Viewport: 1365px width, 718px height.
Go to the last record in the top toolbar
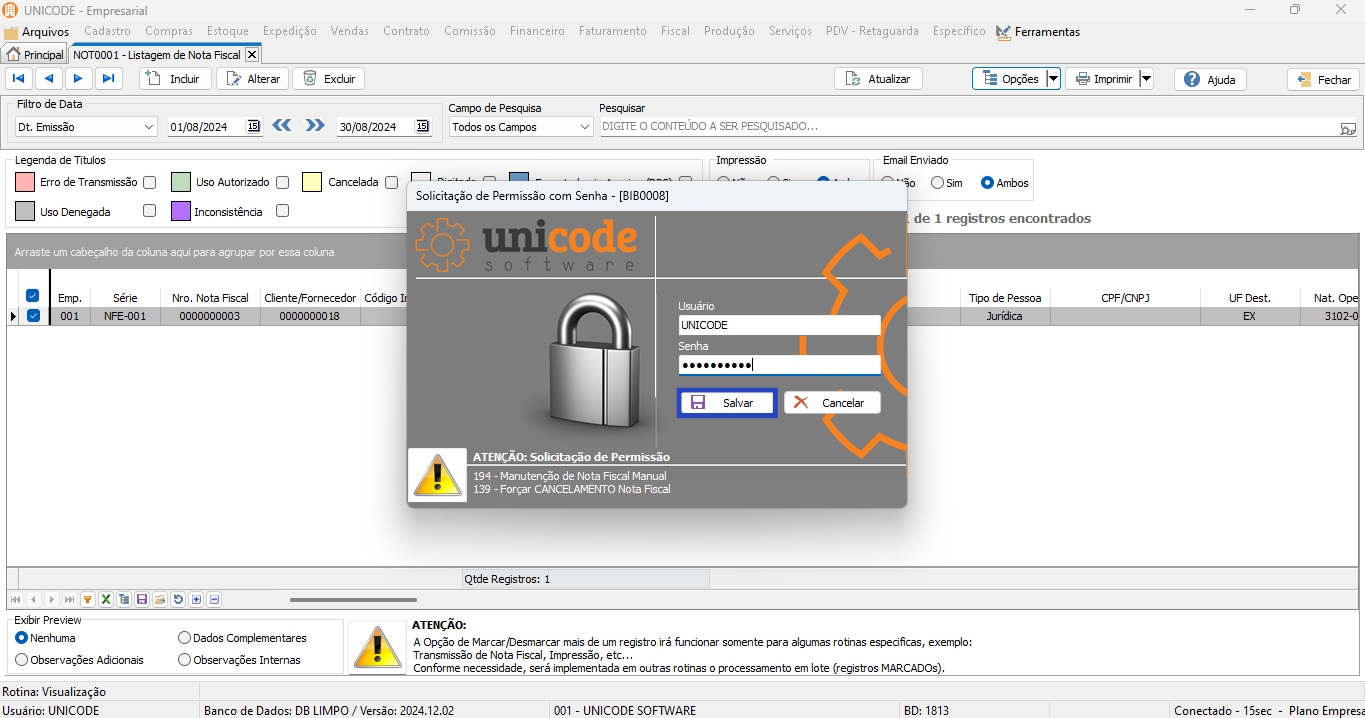tap(108, 79)
